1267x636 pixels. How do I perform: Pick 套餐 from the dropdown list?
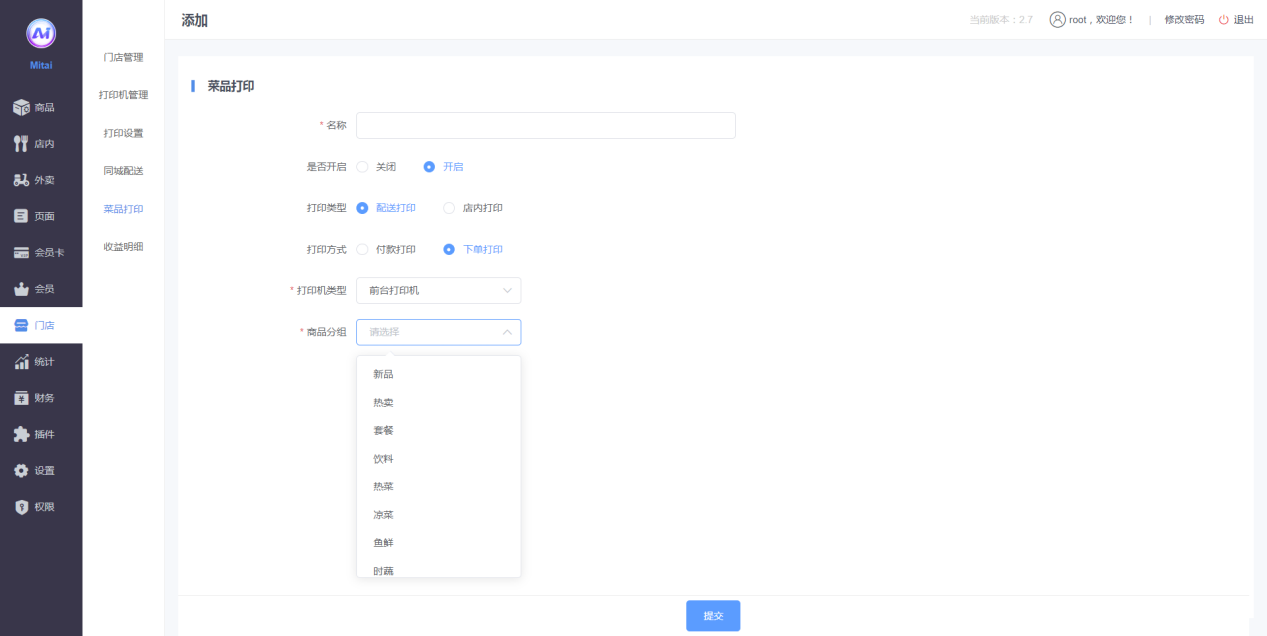383,430
